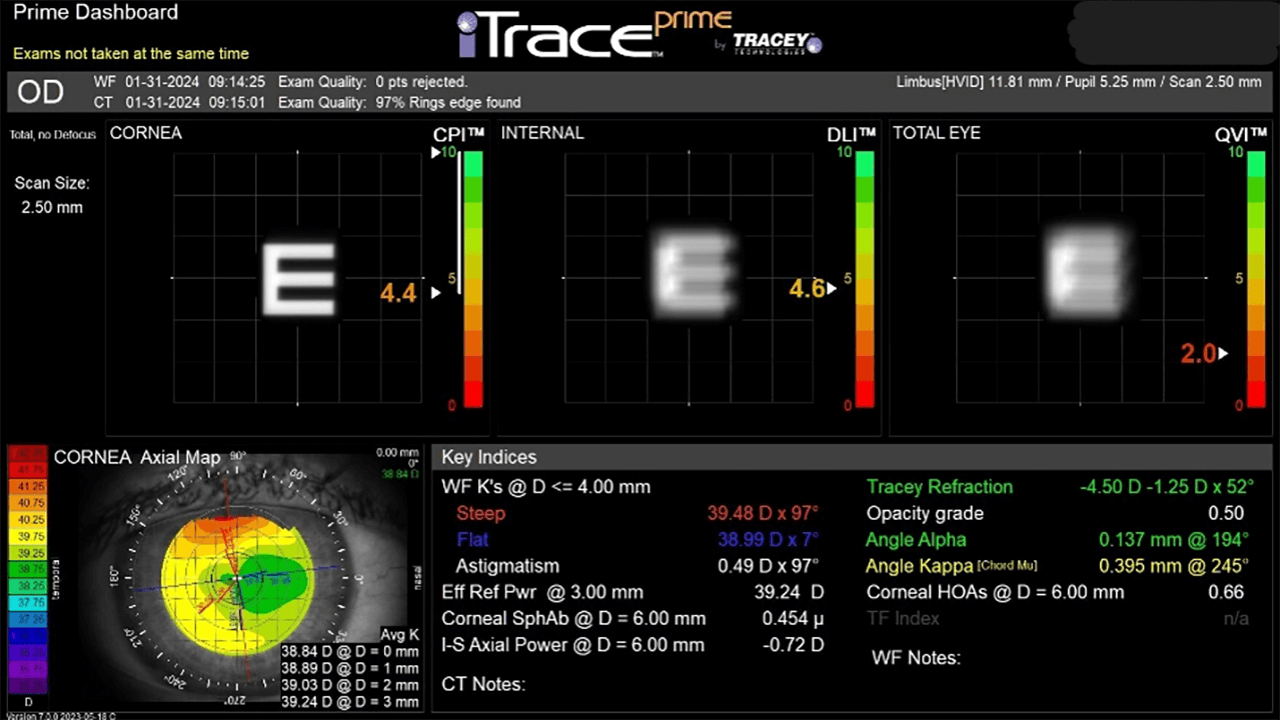Image resolution: width=1280 pixels, height=720 pixels.
Task: Select the 41.25 orange legend swatch
Action: pos(27,485)
